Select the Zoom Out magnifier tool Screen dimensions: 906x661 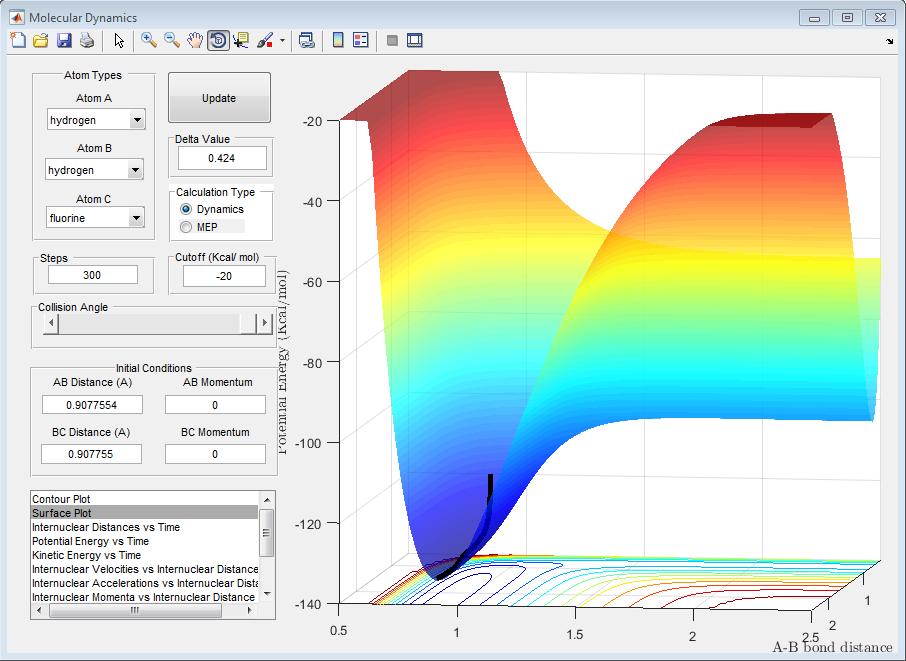point(172,40)
